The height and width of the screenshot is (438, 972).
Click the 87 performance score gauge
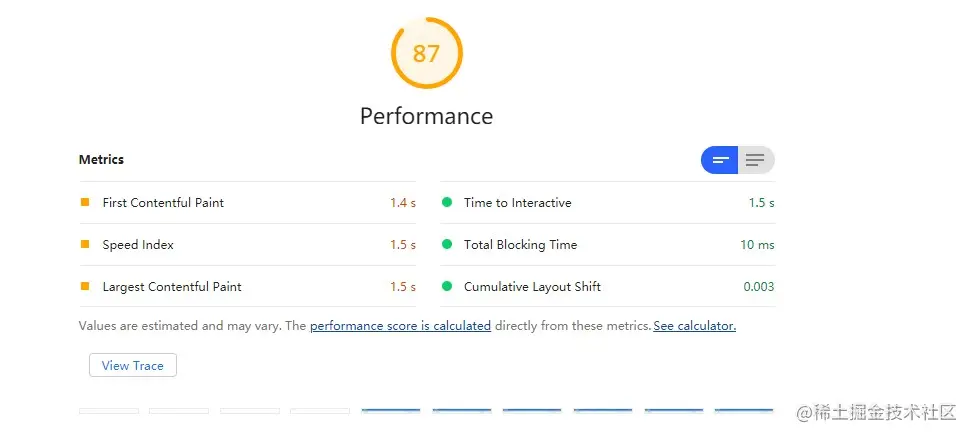pos(427,53)
